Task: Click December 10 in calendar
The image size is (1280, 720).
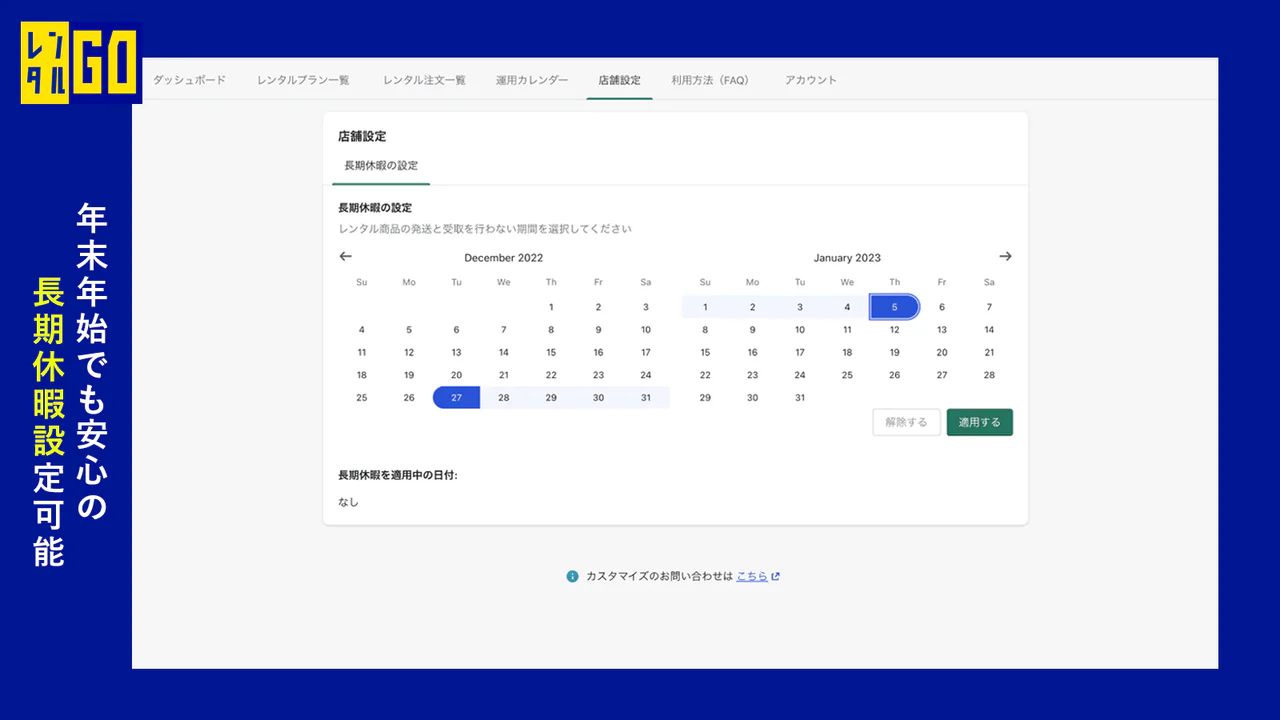Action: [x=646, y=330]
